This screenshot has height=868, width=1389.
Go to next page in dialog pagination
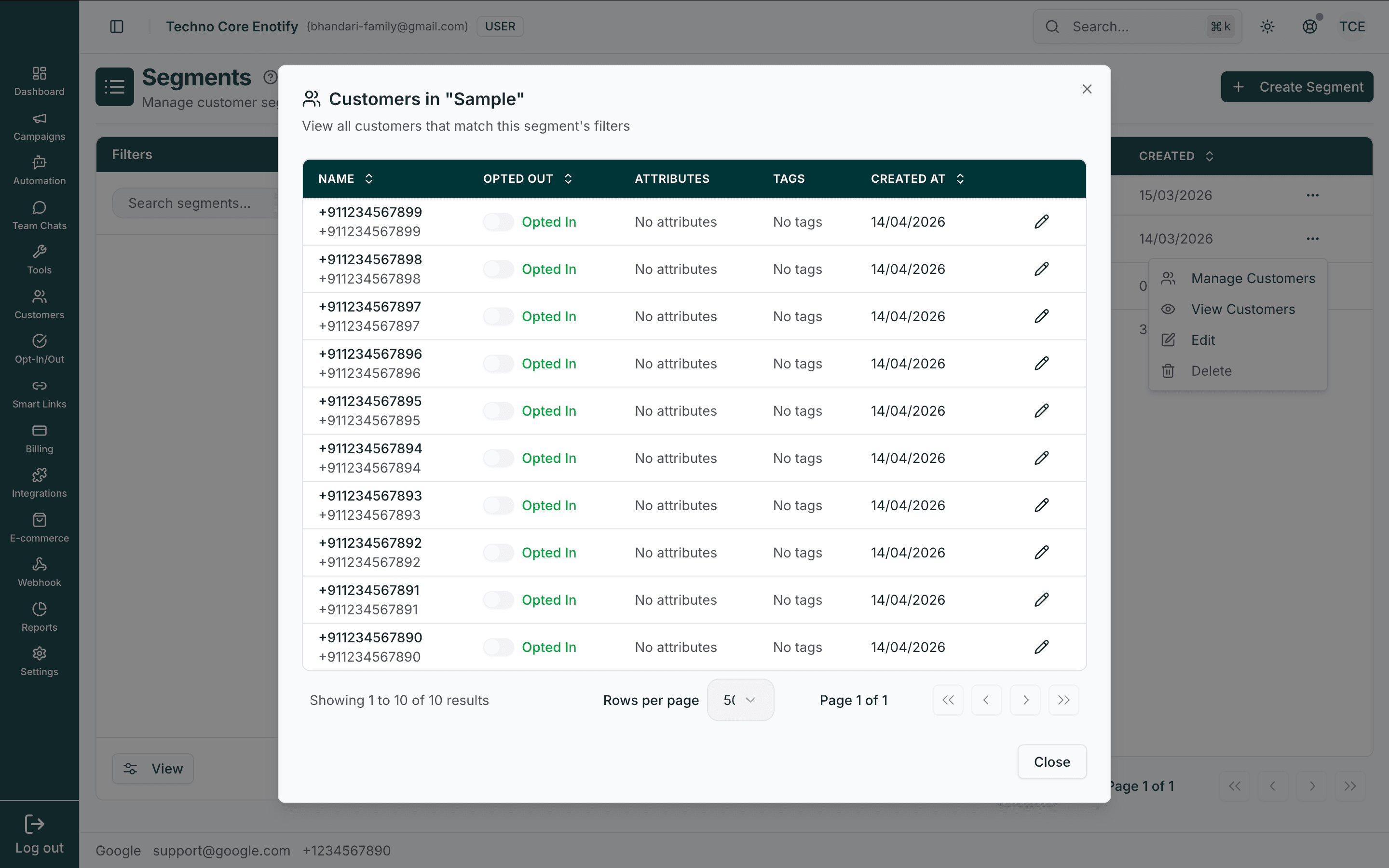[1025, 700]
